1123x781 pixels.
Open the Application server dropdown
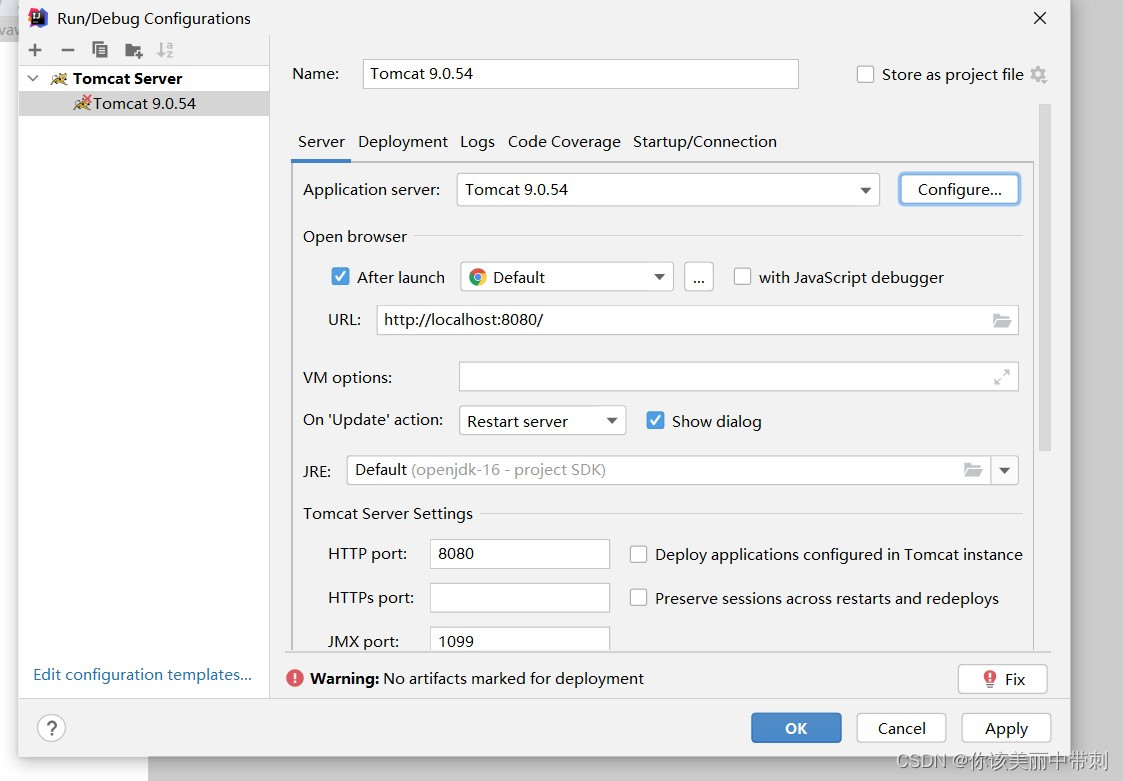click(x=865, y=190)
